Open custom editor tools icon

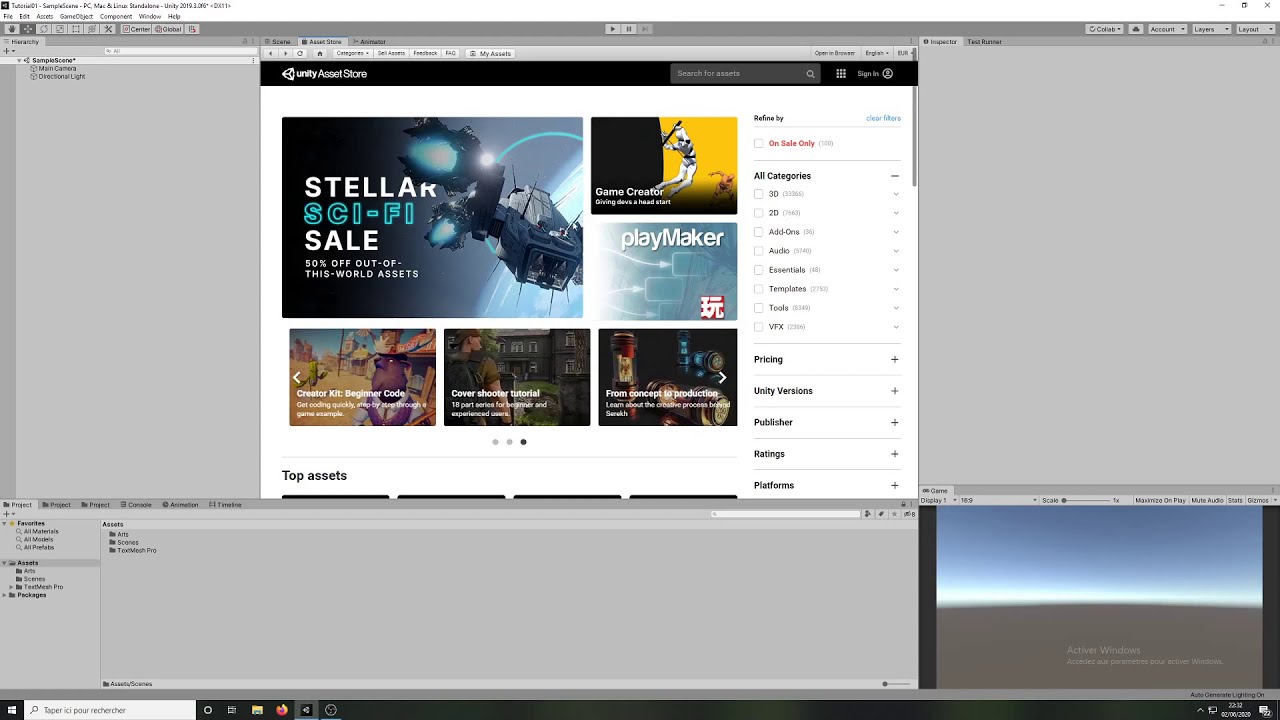[108, 29]
